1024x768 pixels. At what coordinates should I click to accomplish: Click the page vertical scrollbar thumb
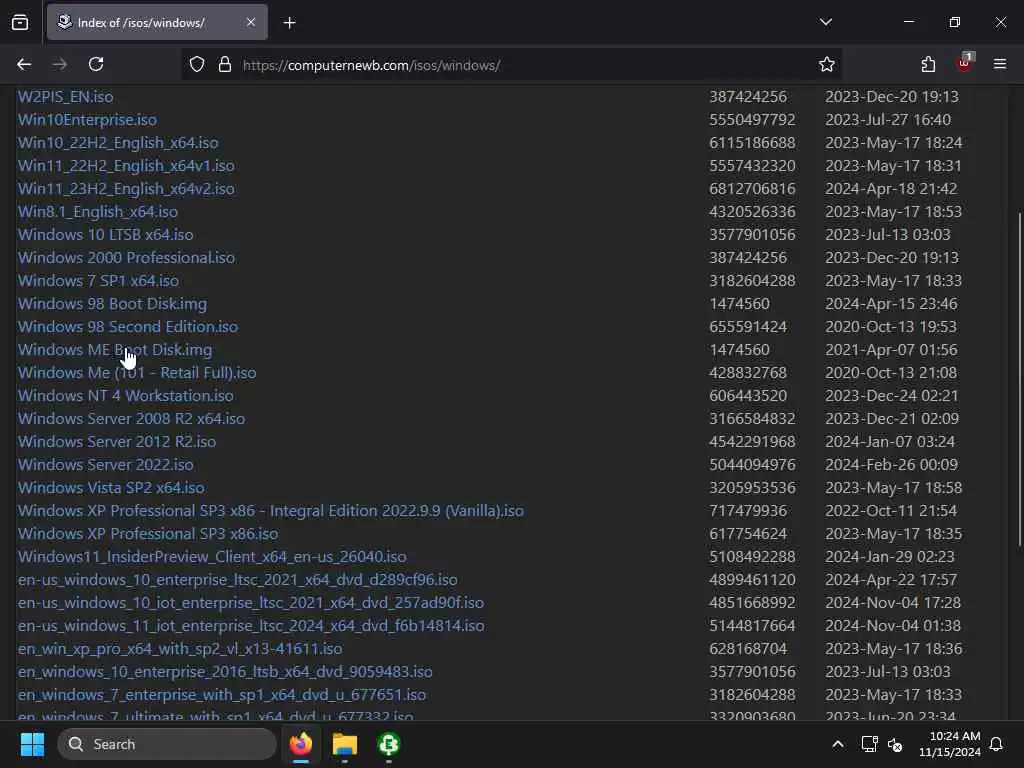pyautogui.click(x=1019, y=379)
